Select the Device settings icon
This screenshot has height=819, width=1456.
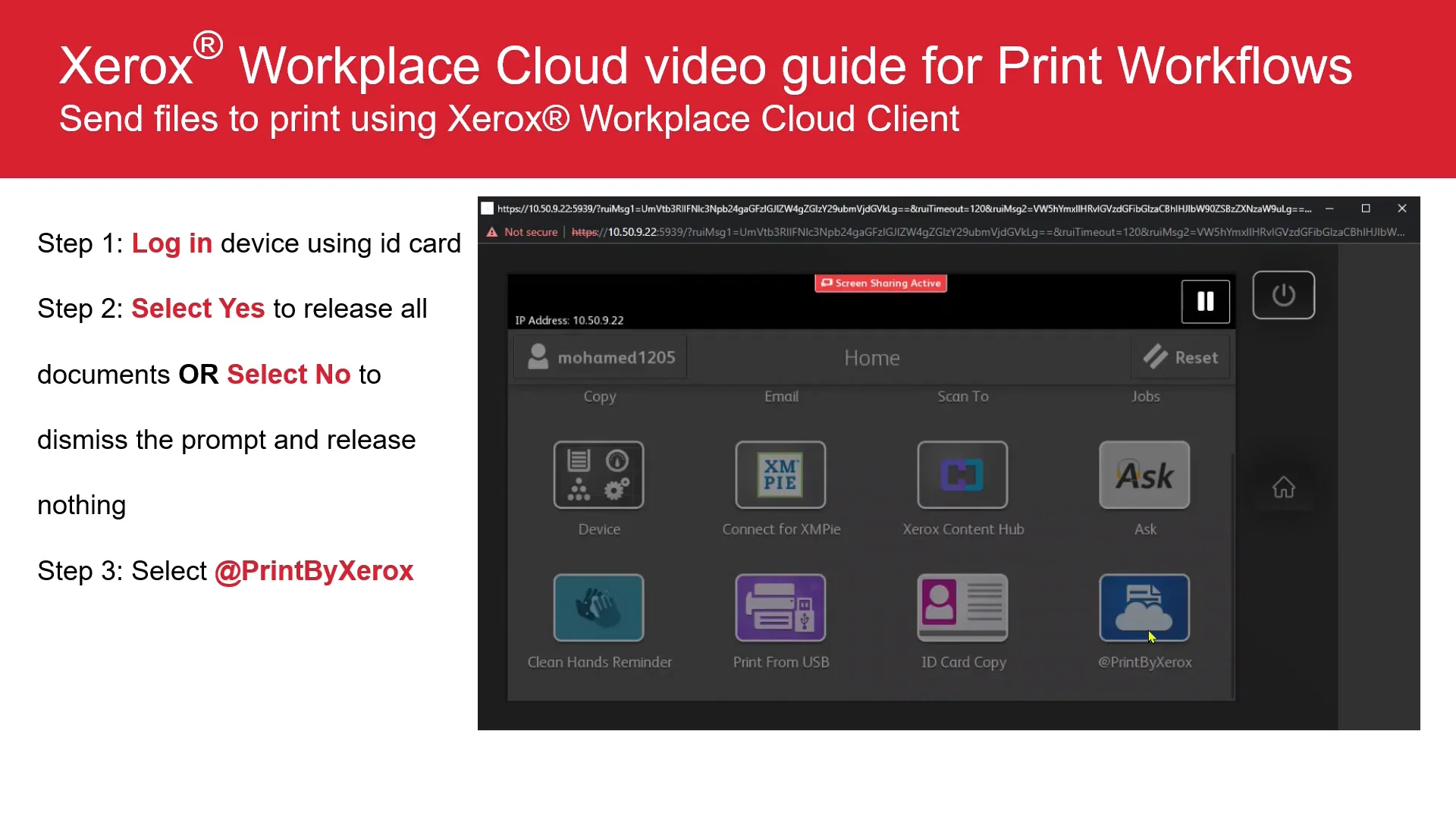coord(598,475)
